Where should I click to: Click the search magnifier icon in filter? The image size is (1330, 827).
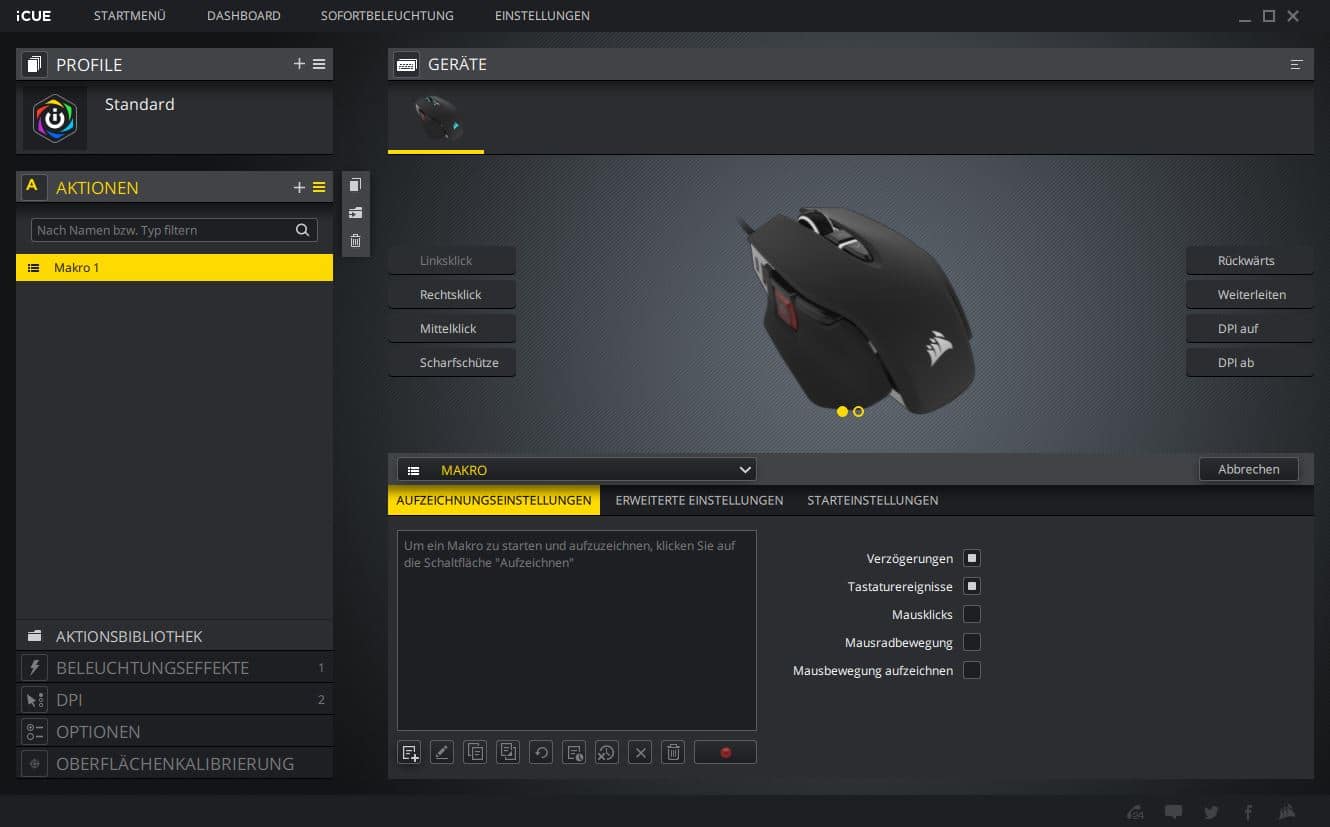pyautogui.click(x=302, y=230)
